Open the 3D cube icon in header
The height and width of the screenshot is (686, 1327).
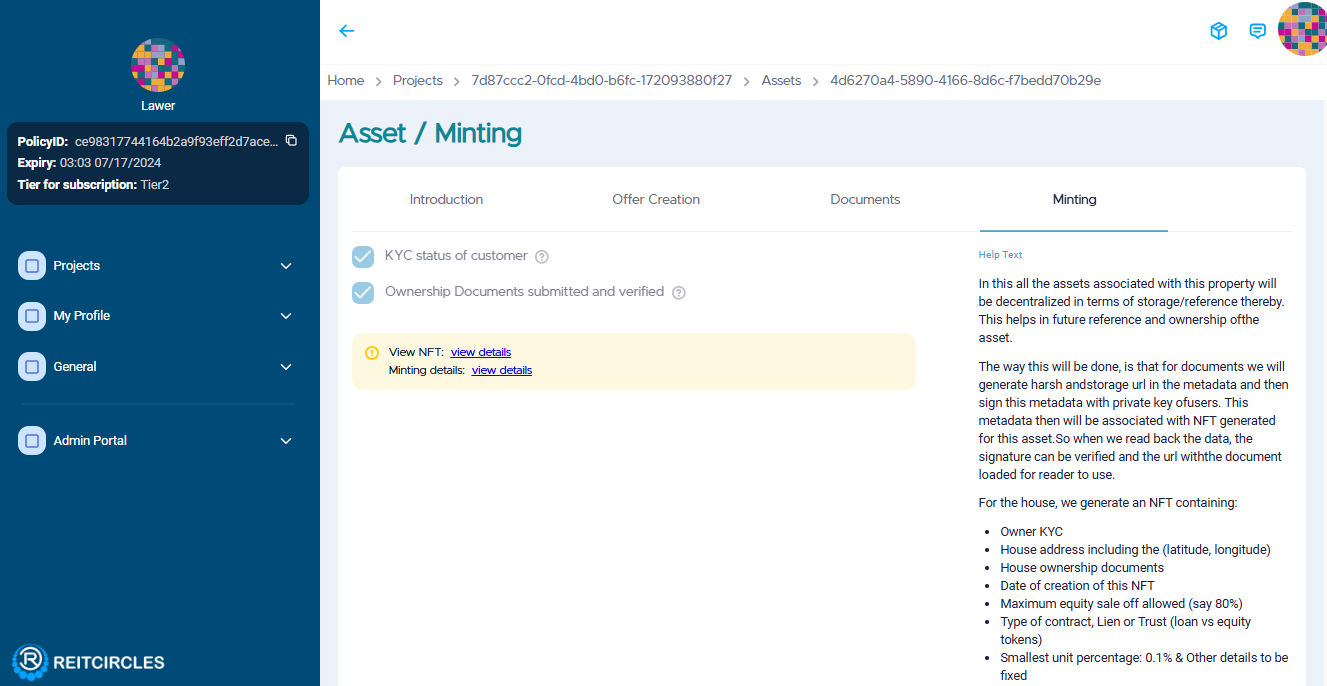(1218, 31)
